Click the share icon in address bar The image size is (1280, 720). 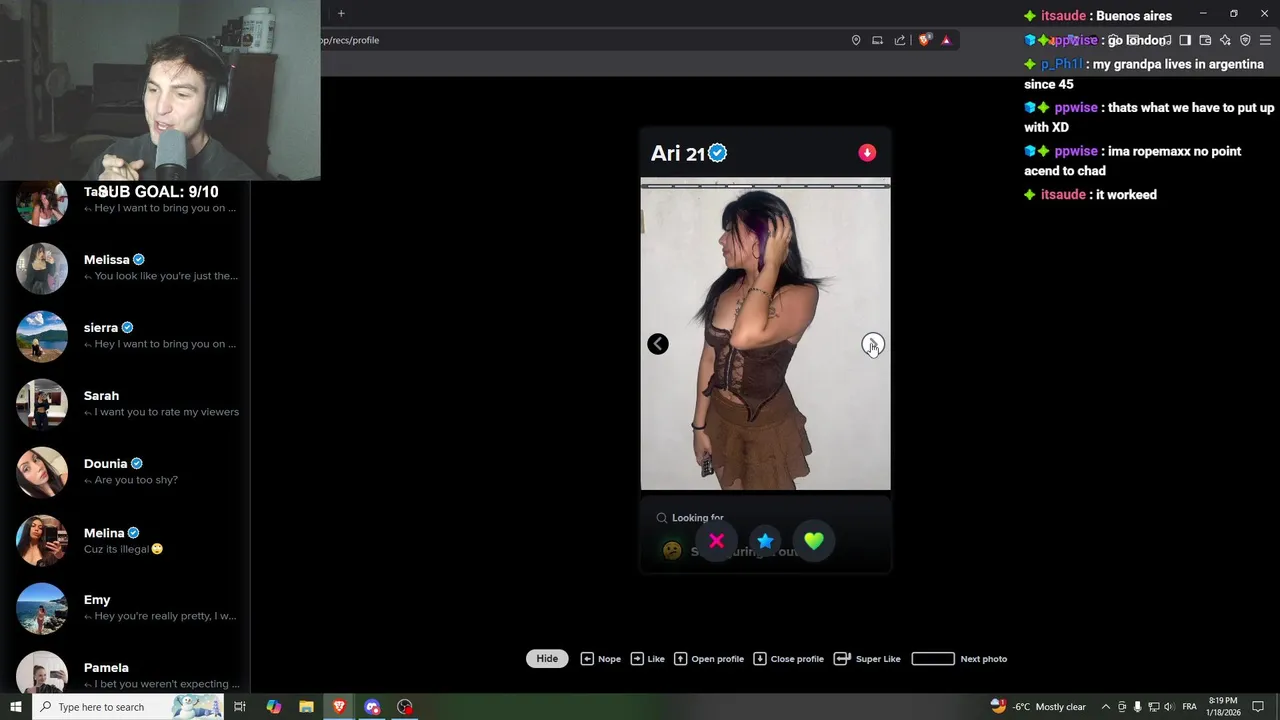tap(899, 40)
